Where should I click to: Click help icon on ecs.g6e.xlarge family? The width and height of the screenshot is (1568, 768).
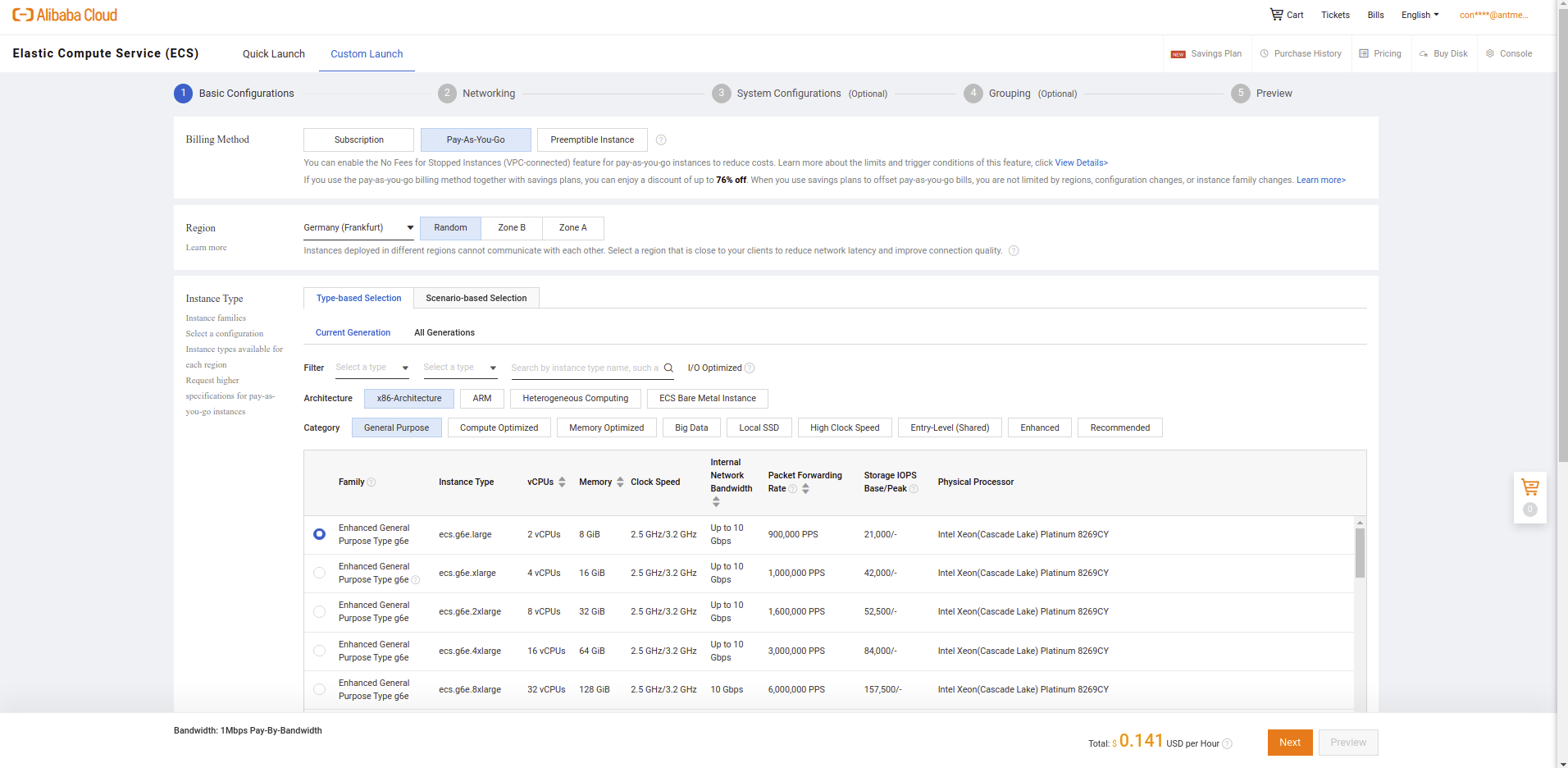point(416,580)
